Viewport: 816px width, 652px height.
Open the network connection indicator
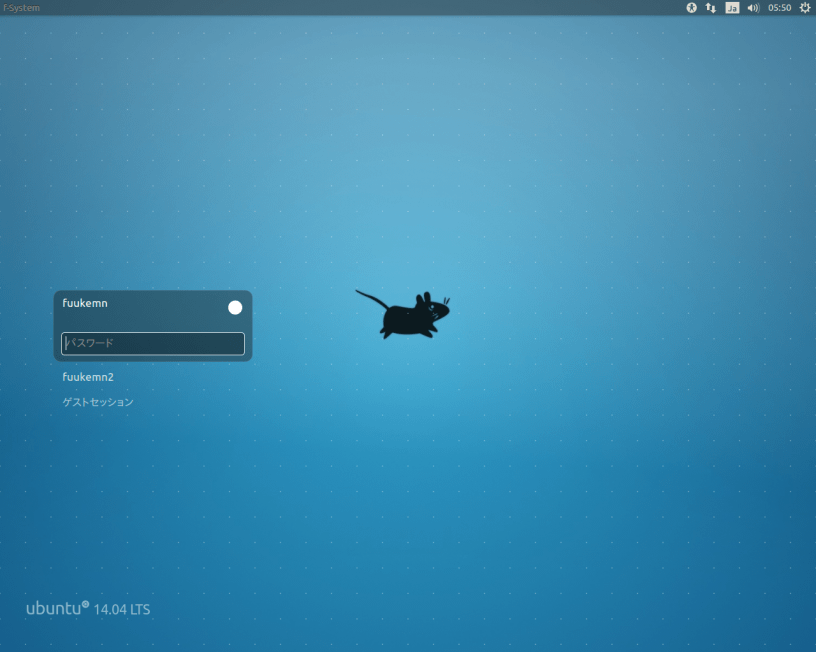pos(710,8)
